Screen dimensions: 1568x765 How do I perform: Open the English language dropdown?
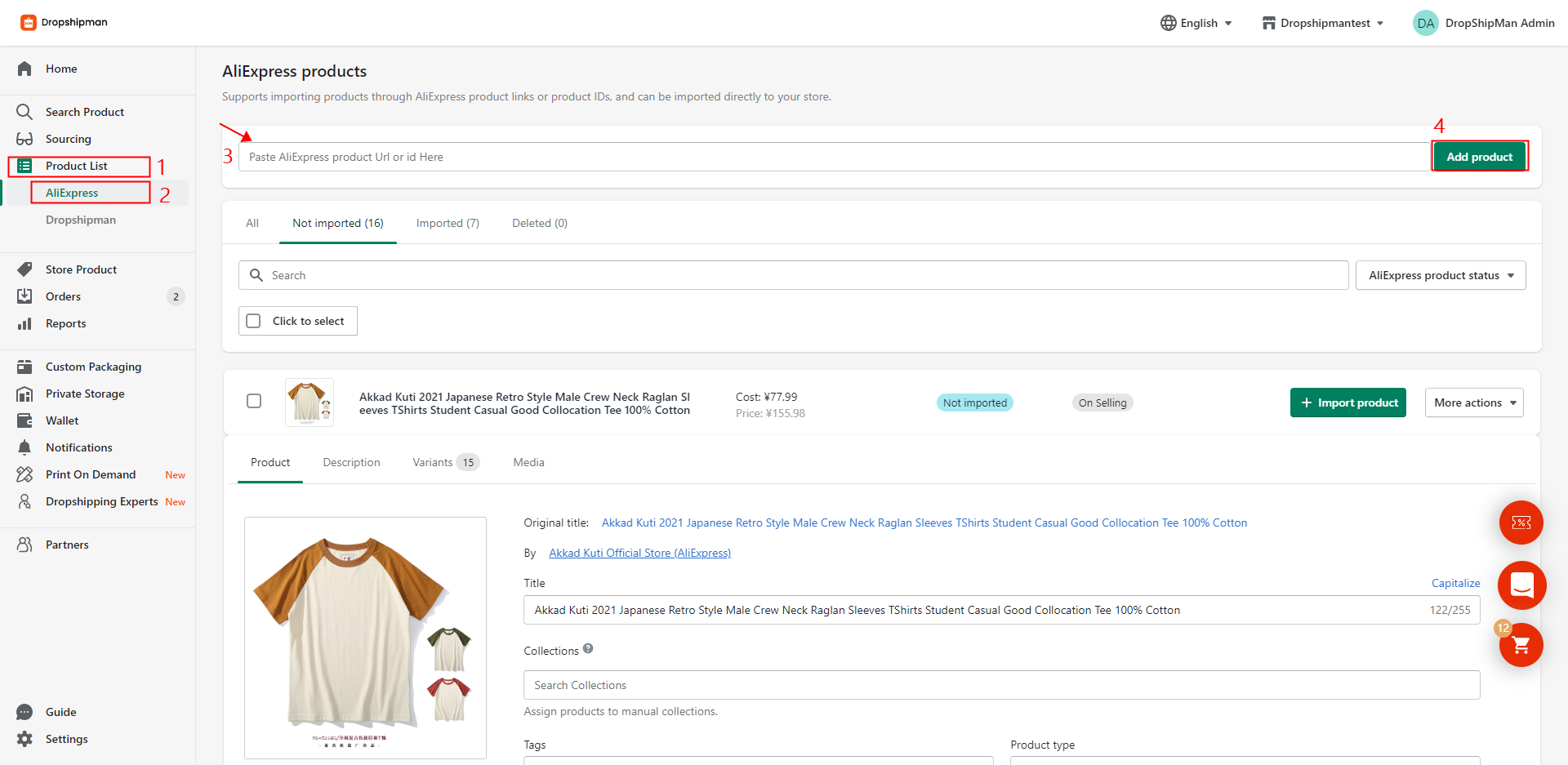click(1196, 23)
